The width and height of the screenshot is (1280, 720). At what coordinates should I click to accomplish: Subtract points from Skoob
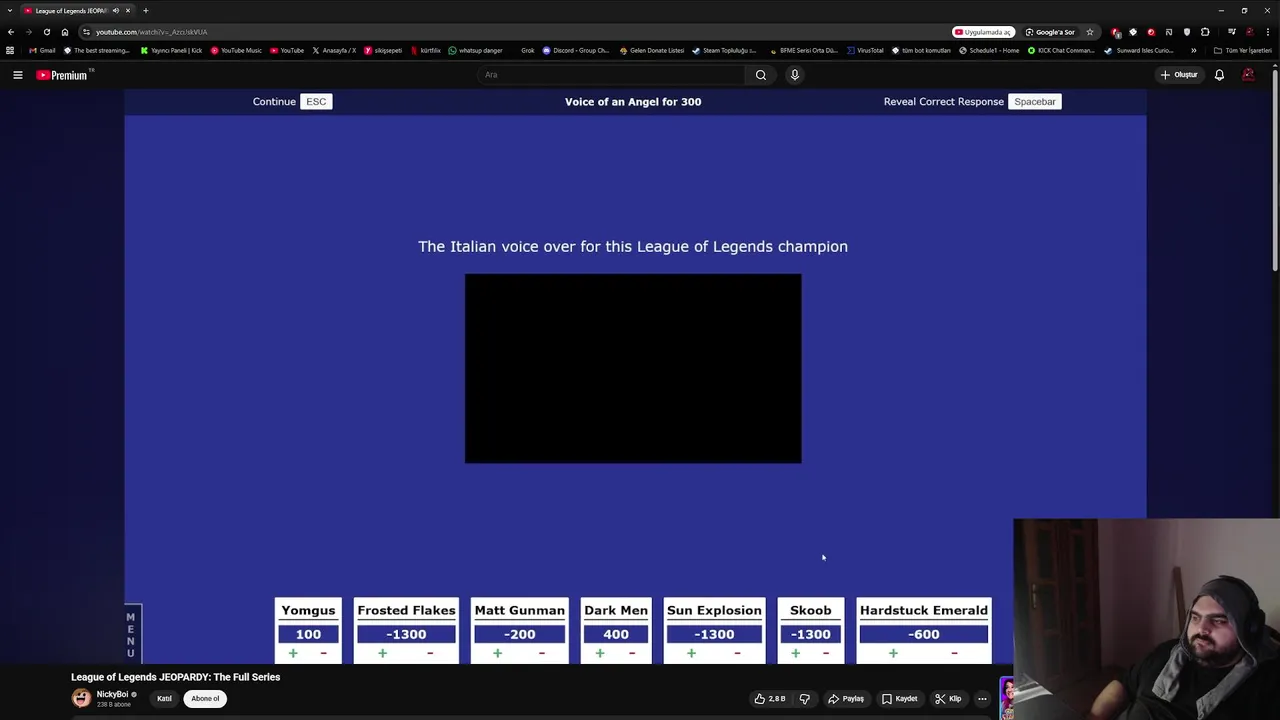click(x=826, y=653)
